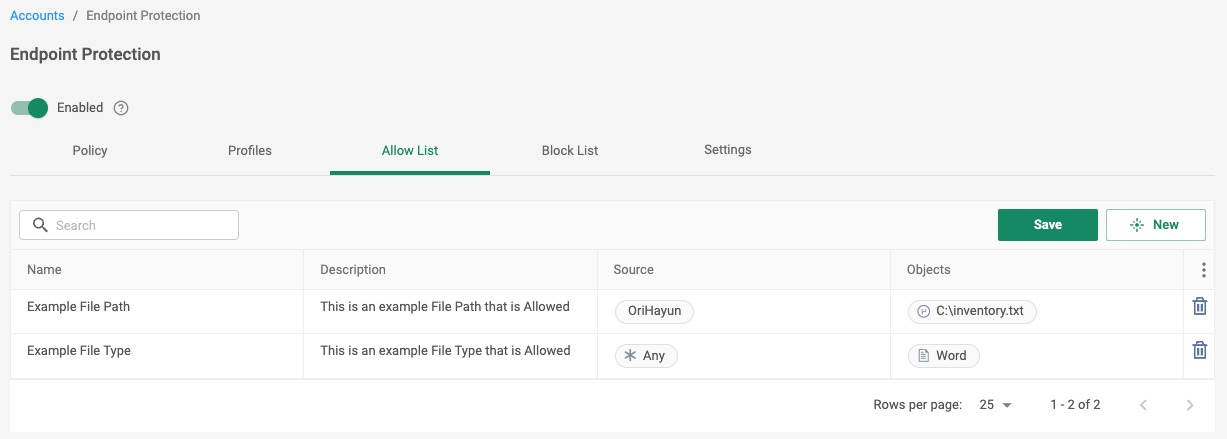This screenshot has height=439, width=1227.
Task: Click the help icon next to Enabled
Action: tap(121, 108)
